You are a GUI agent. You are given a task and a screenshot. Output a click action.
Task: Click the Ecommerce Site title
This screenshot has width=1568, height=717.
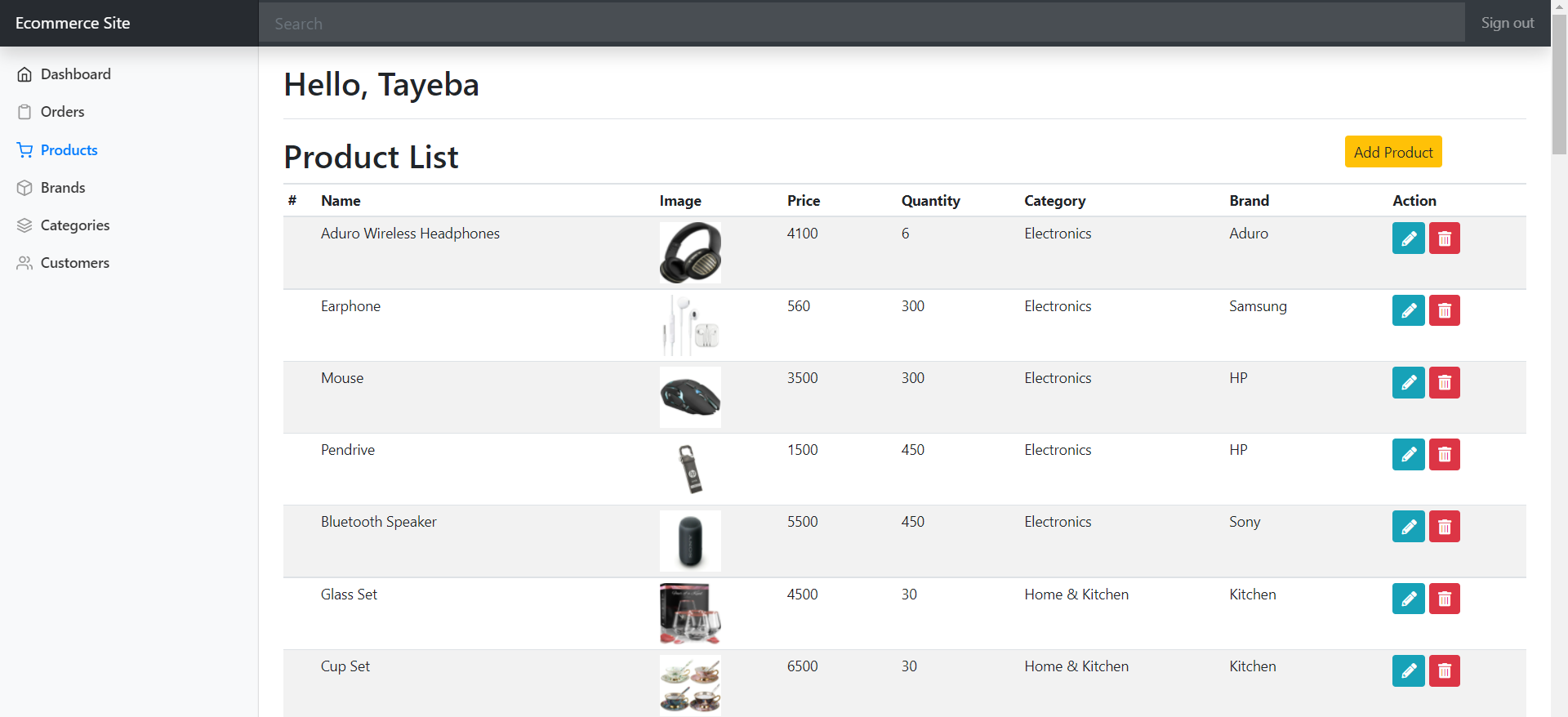point(72,23)
